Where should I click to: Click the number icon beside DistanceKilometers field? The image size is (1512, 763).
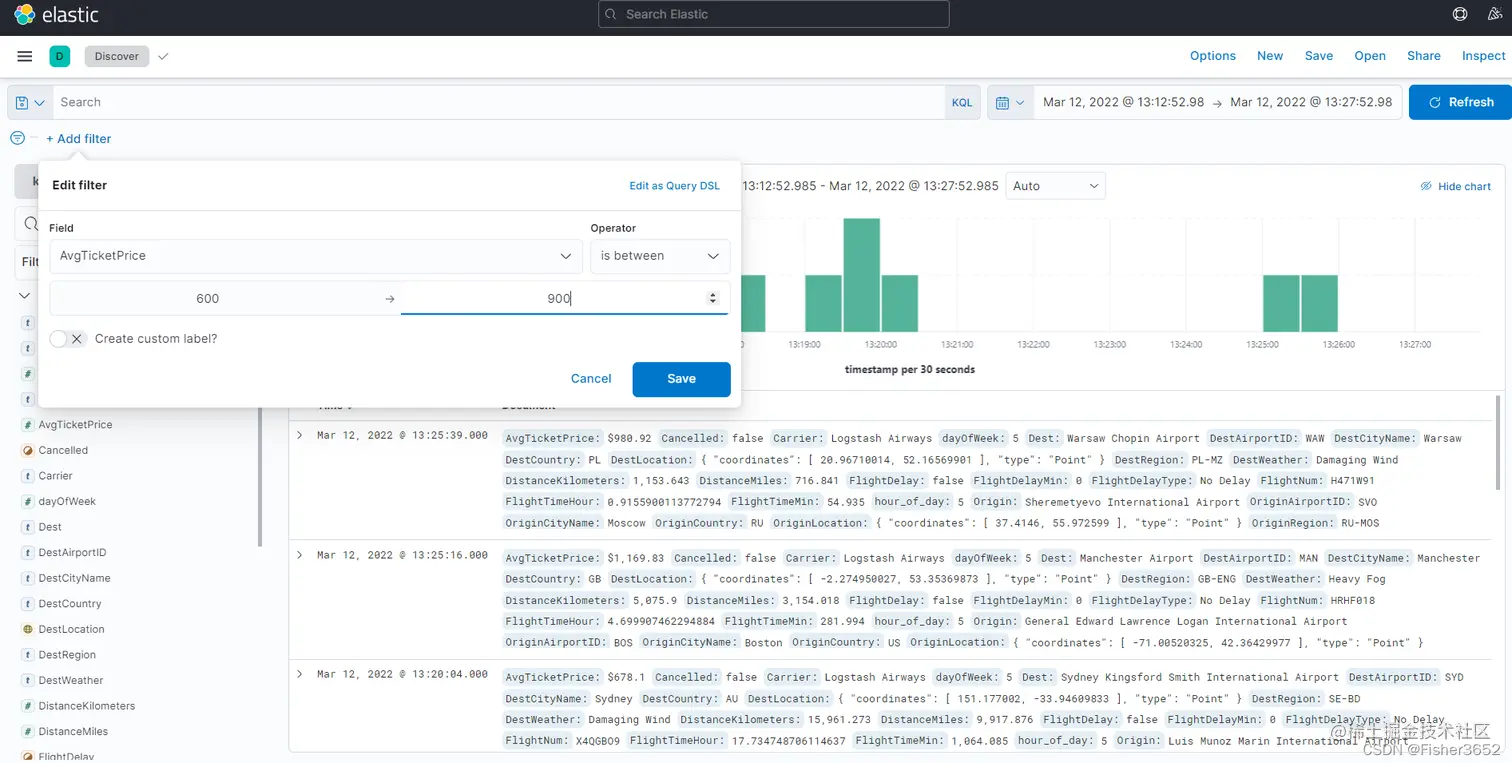[x=28, y=706]
